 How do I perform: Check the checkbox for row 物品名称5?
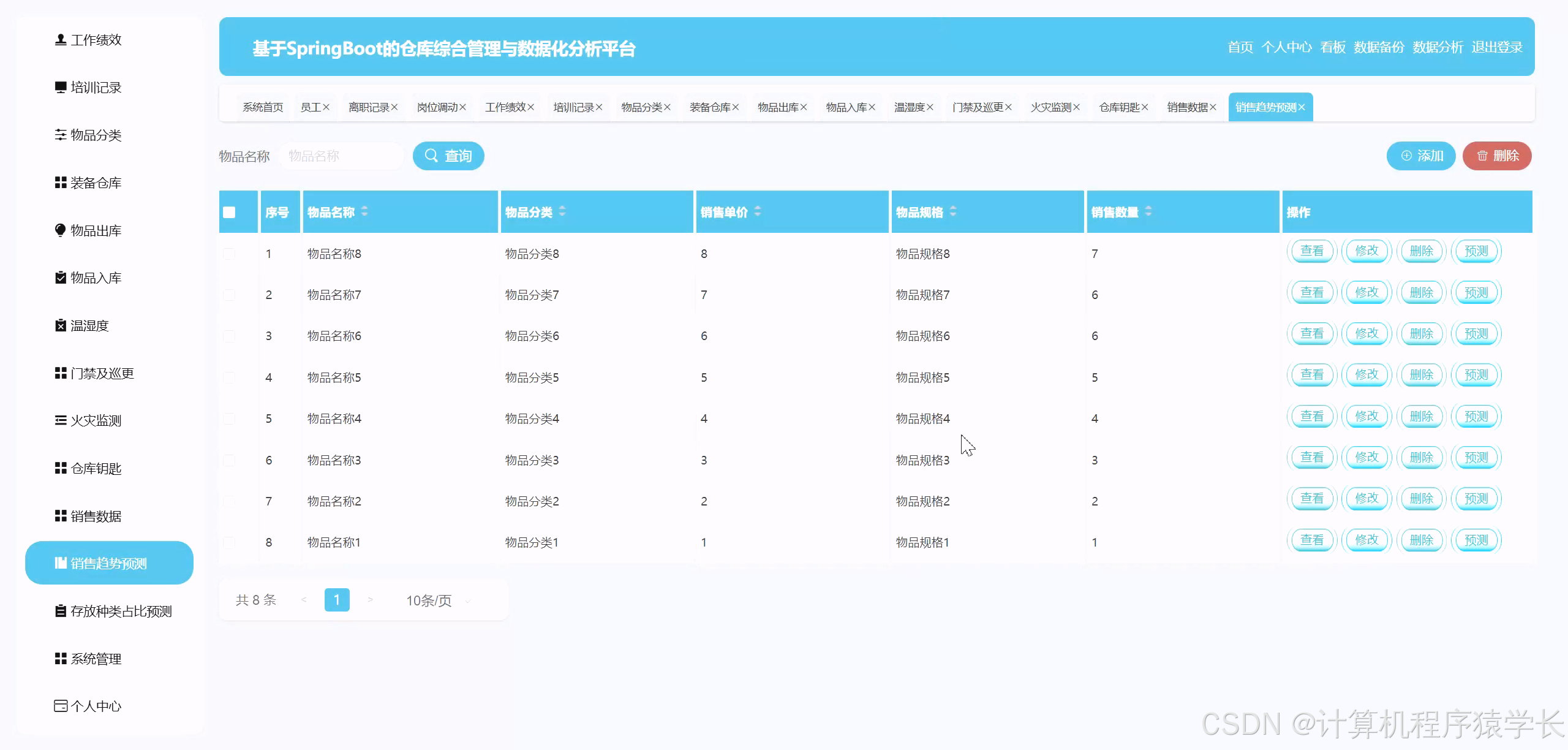[x=229, y=377]
